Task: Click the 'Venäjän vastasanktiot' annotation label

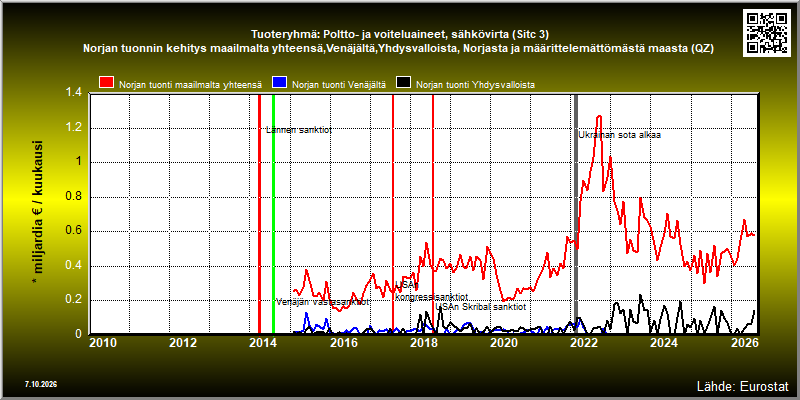Action: click(x=322, y=302)
